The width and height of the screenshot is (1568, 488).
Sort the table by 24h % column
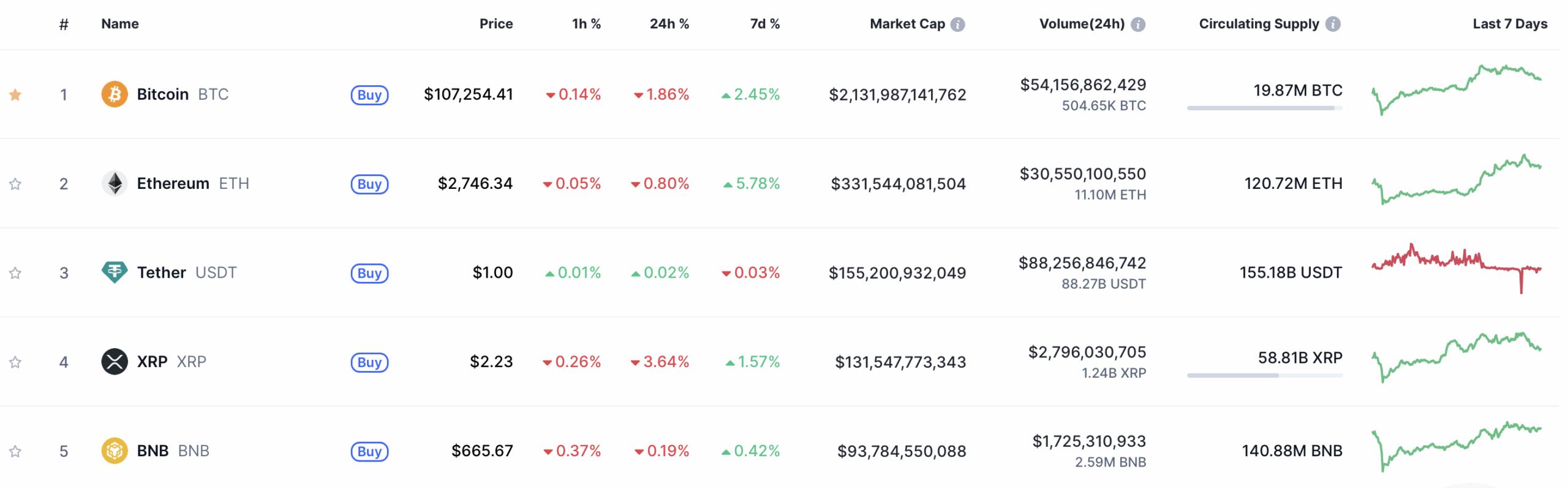[670, 24]
